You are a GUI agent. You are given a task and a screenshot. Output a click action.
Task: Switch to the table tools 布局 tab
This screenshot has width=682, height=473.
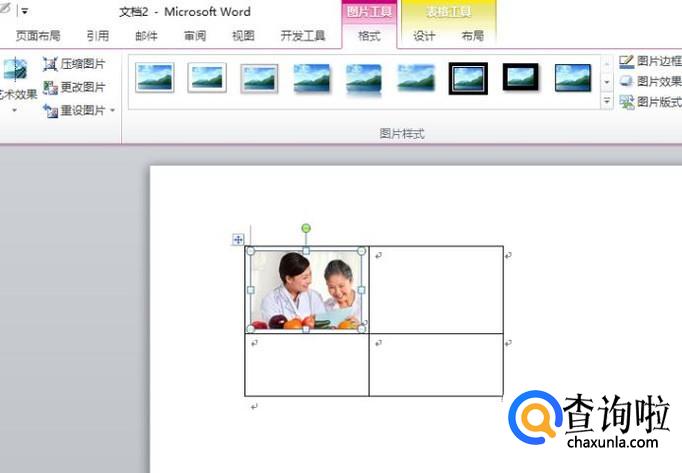[x=472, y=36]
